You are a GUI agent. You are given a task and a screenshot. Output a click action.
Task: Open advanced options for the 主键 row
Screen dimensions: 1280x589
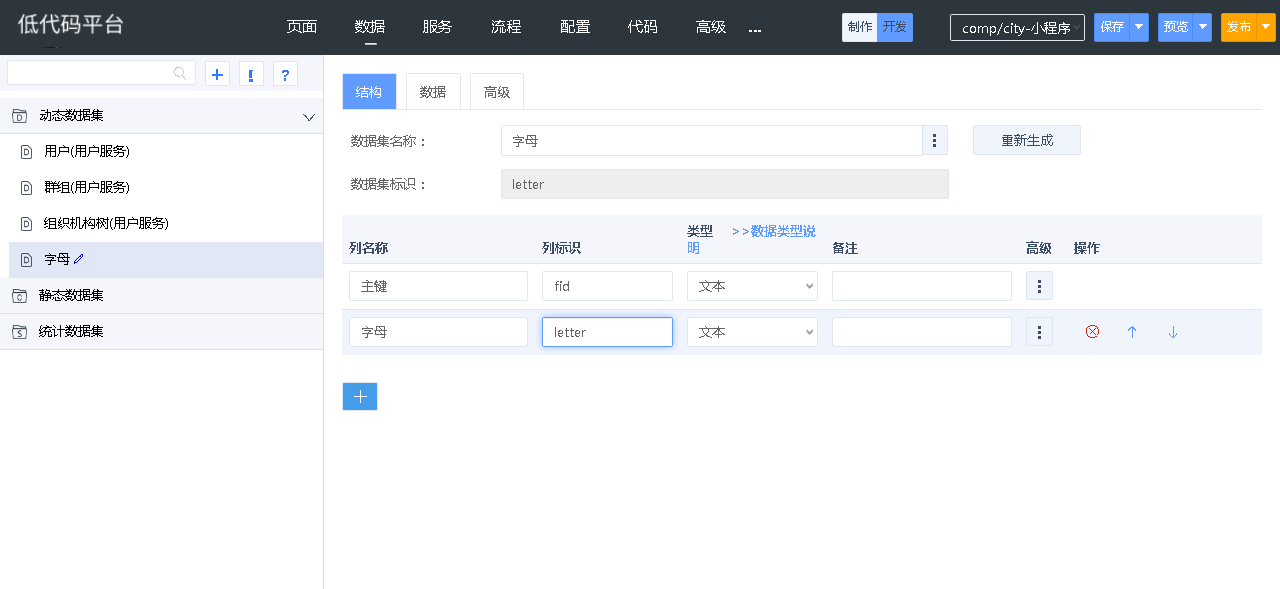[x=1039, y=287]
